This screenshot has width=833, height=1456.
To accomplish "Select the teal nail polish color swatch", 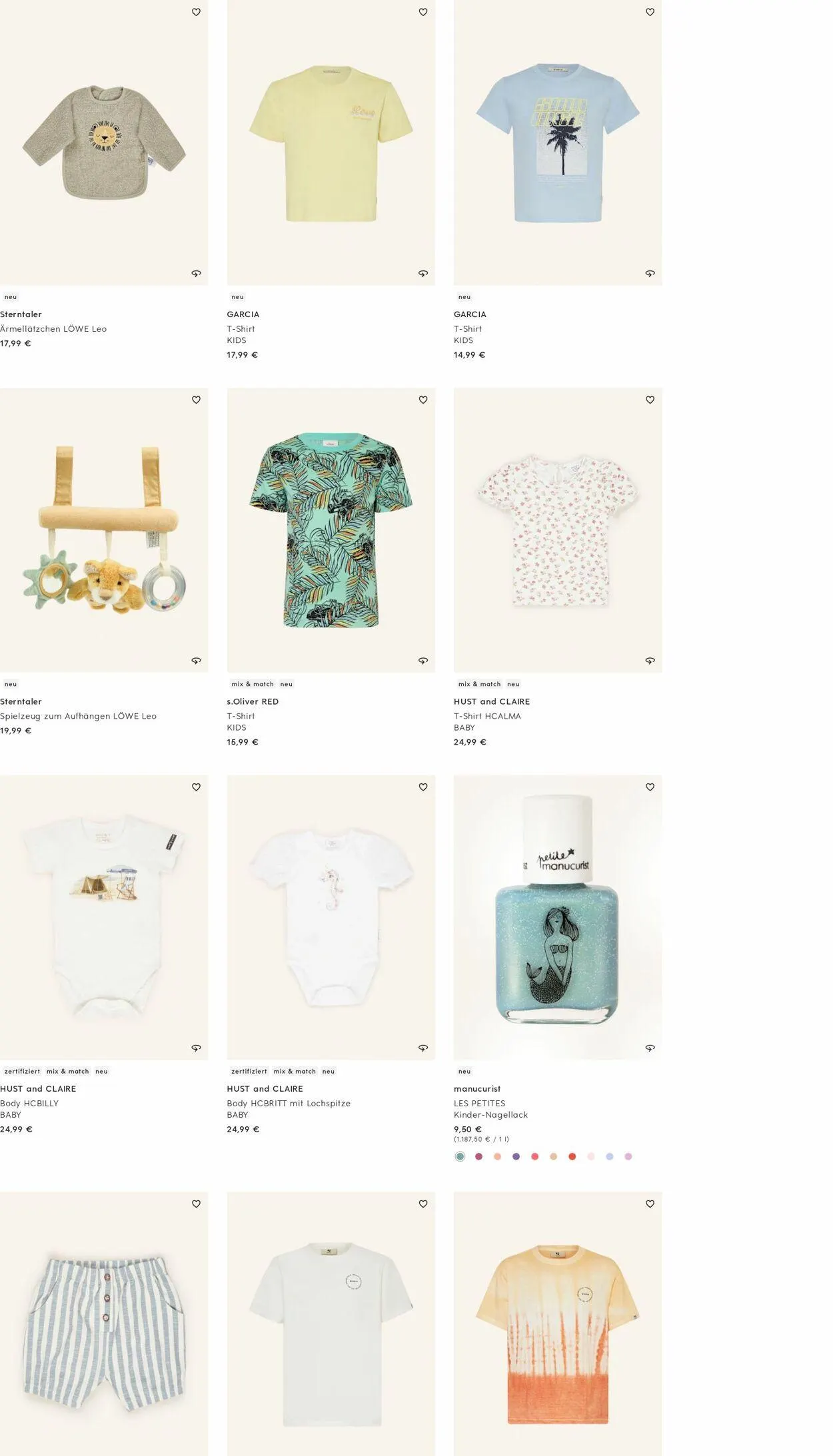I will pos(460,1156).
